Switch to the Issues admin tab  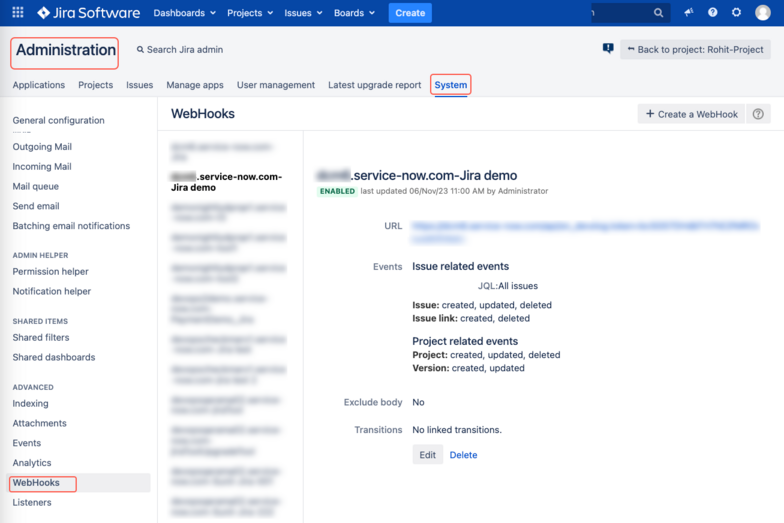pos(140,85)
